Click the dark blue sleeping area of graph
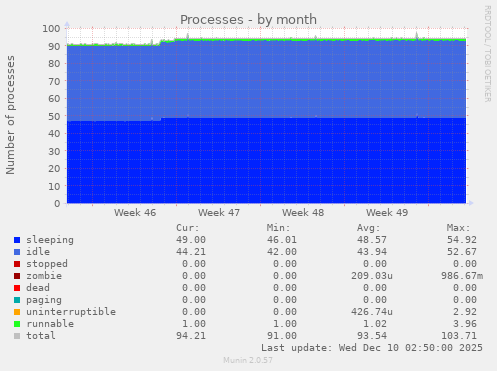This screenshot has width=497, height=371. coord(266,160)
